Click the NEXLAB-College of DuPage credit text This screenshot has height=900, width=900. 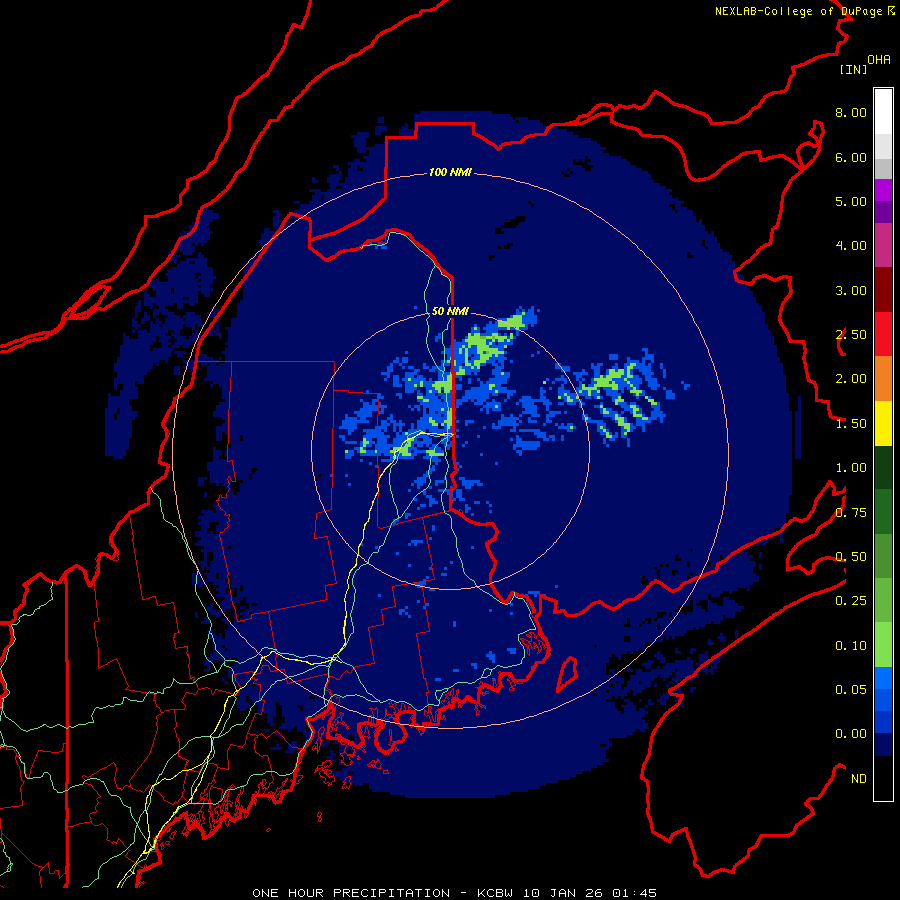(800, 11)
